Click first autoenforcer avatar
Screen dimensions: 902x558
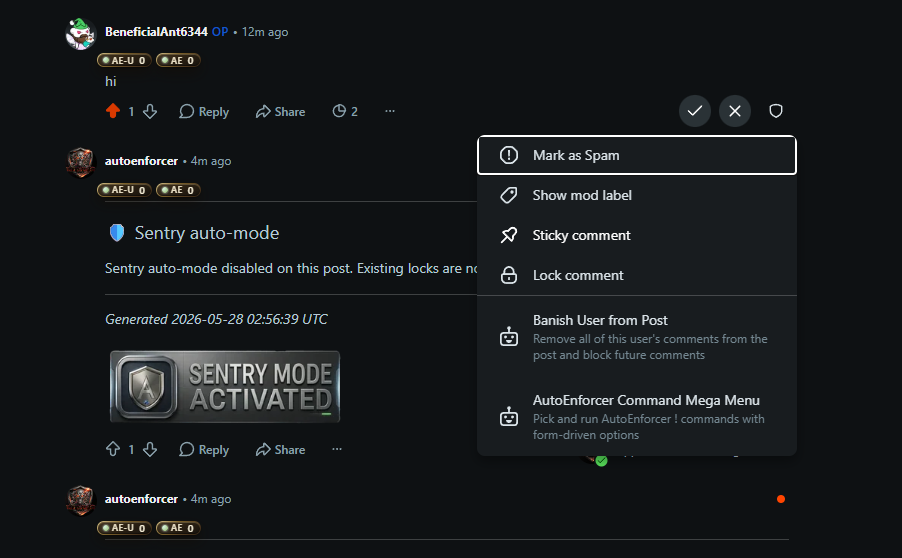[81, 163]
